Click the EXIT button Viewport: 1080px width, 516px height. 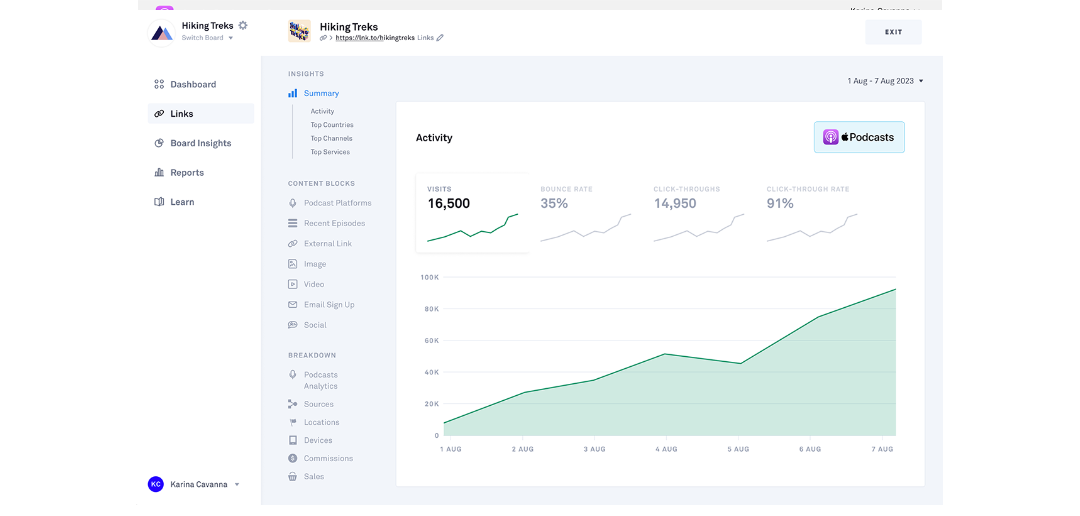(893, 32)
